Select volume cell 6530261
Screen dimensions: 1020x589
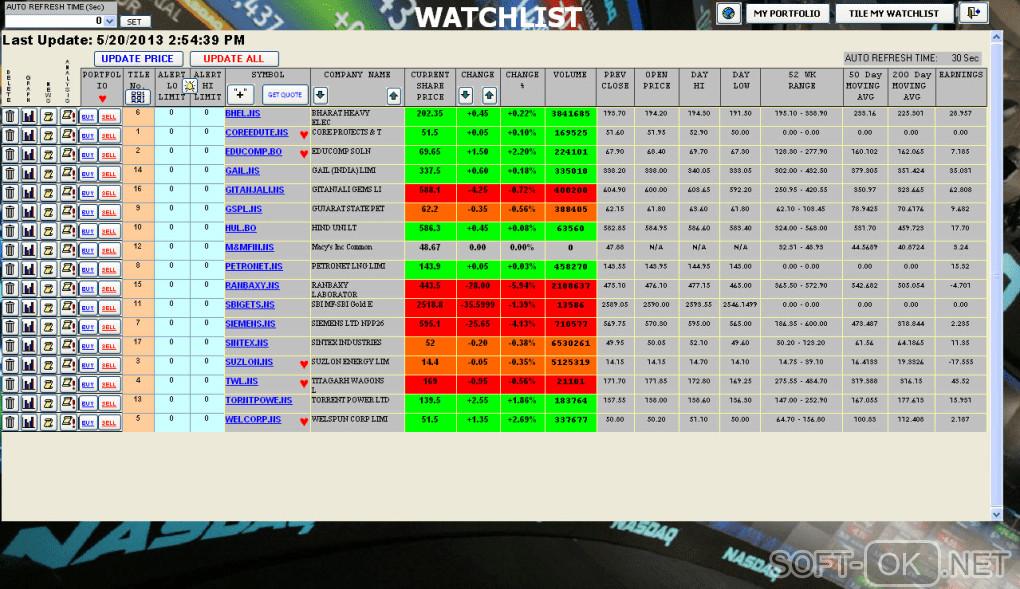(570, 346)
